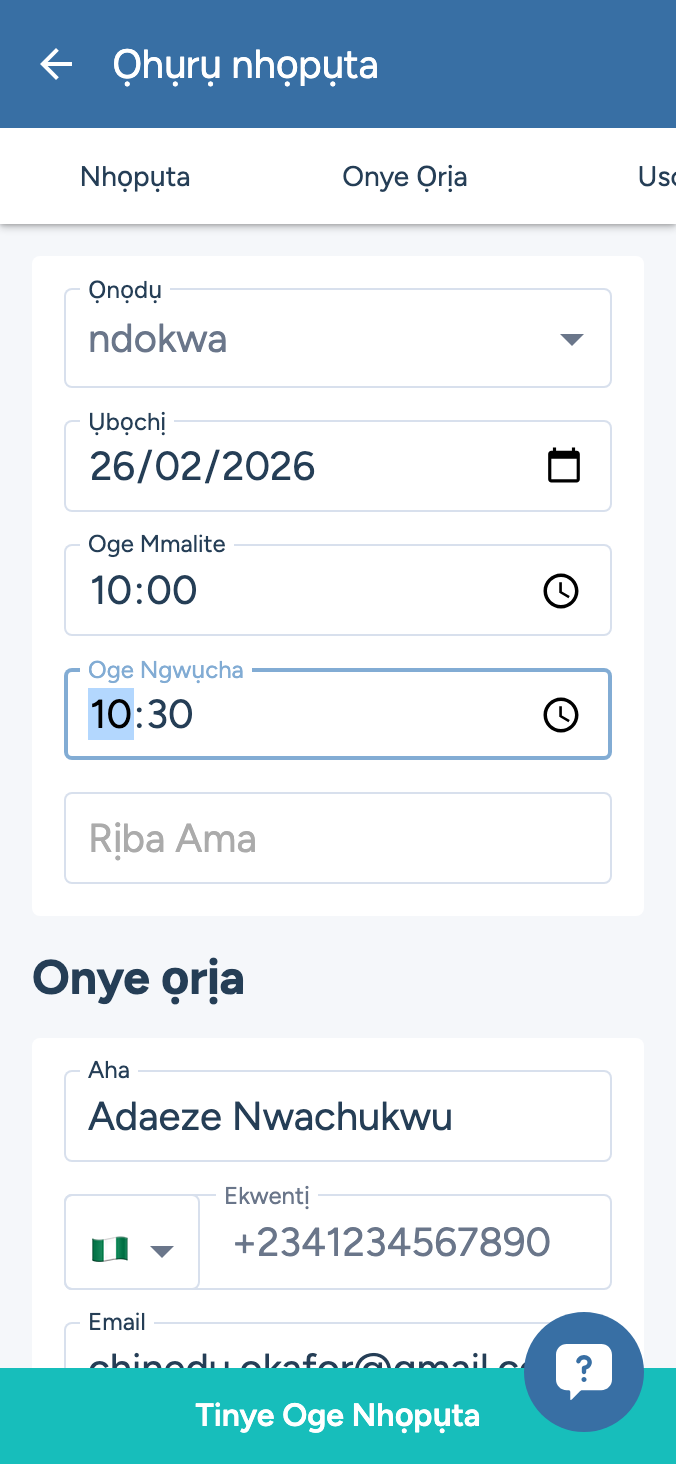This screenshot has width=676, height=1464.
Task: Expand the country code dropdown arrow
Action: click(162, 1250)
